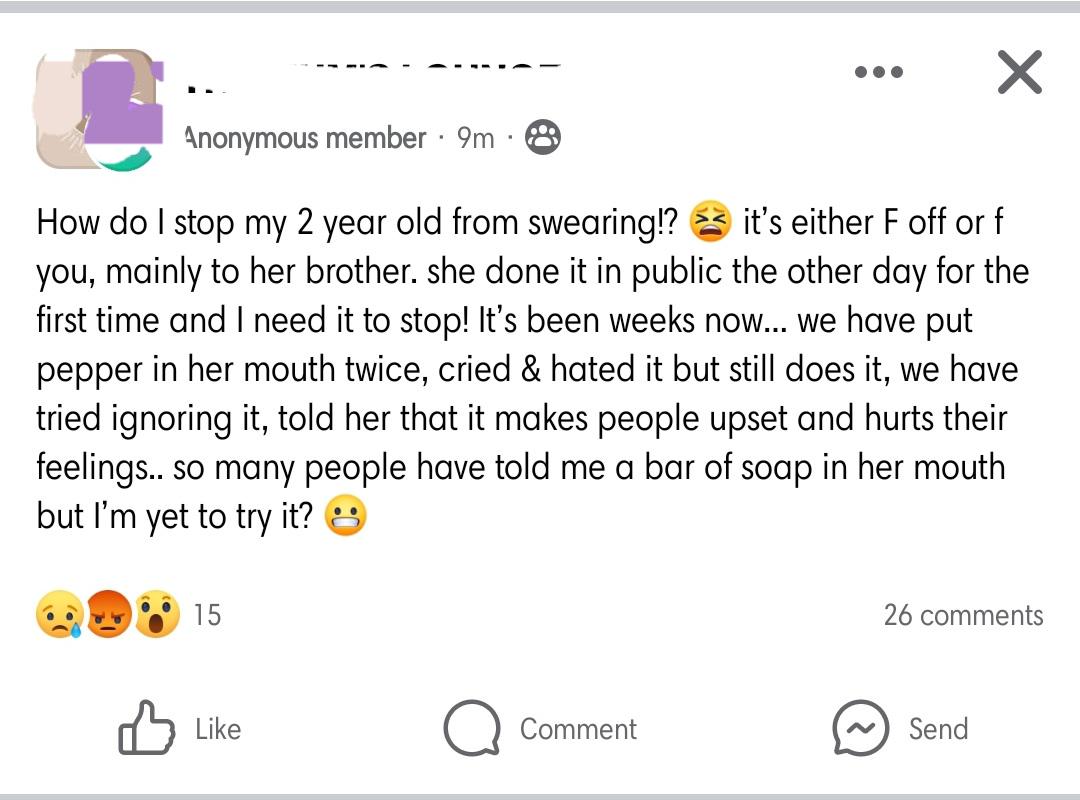
Task: Click the anonymous member privacy icon
Action: coord(543,138)
